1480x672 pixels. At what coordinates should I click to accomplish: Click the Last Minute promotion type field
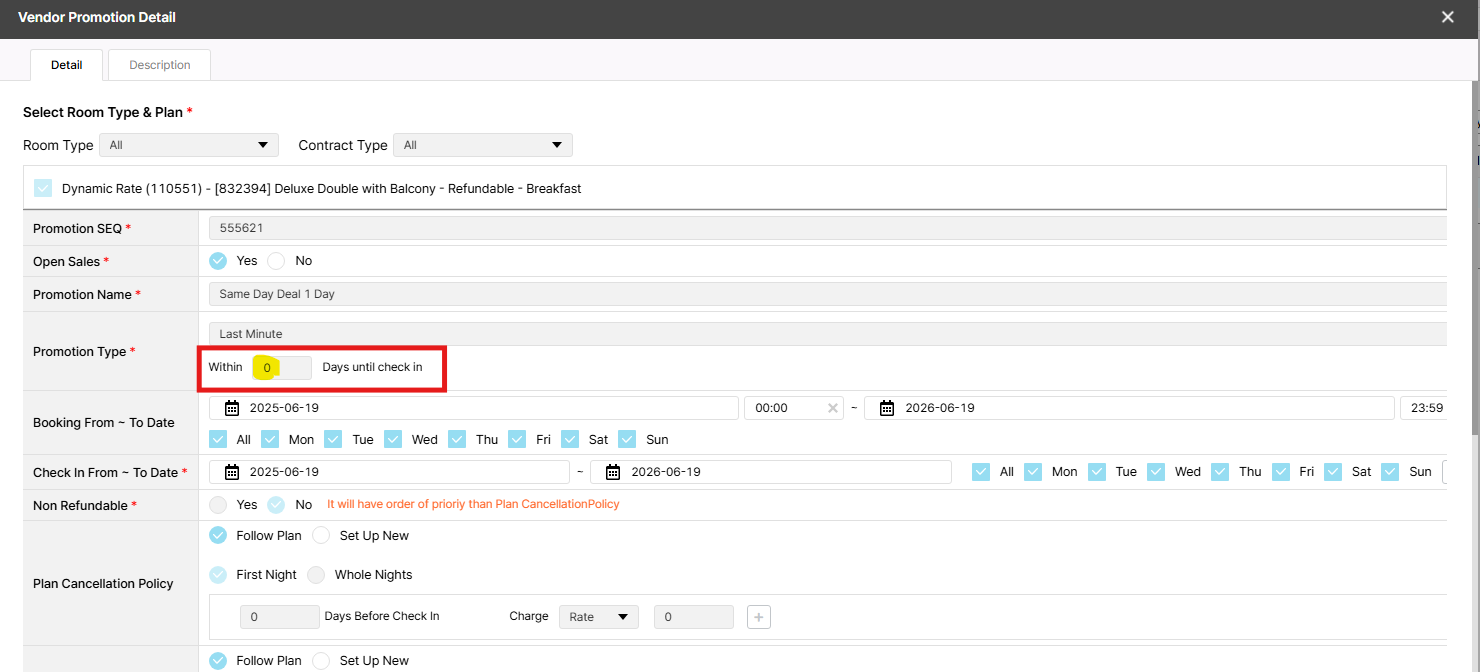(x=828, y=334)
